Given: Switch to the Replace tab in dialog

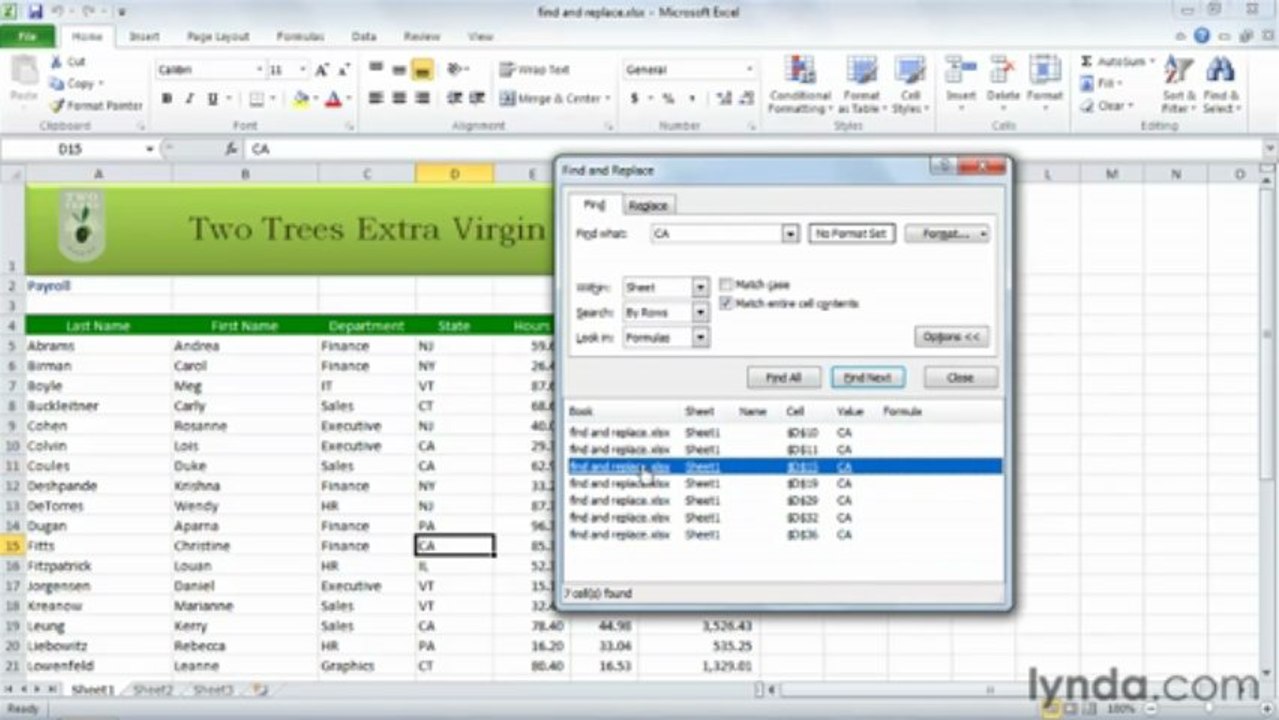Looking at the screenshot, I should tap(648, 205).
